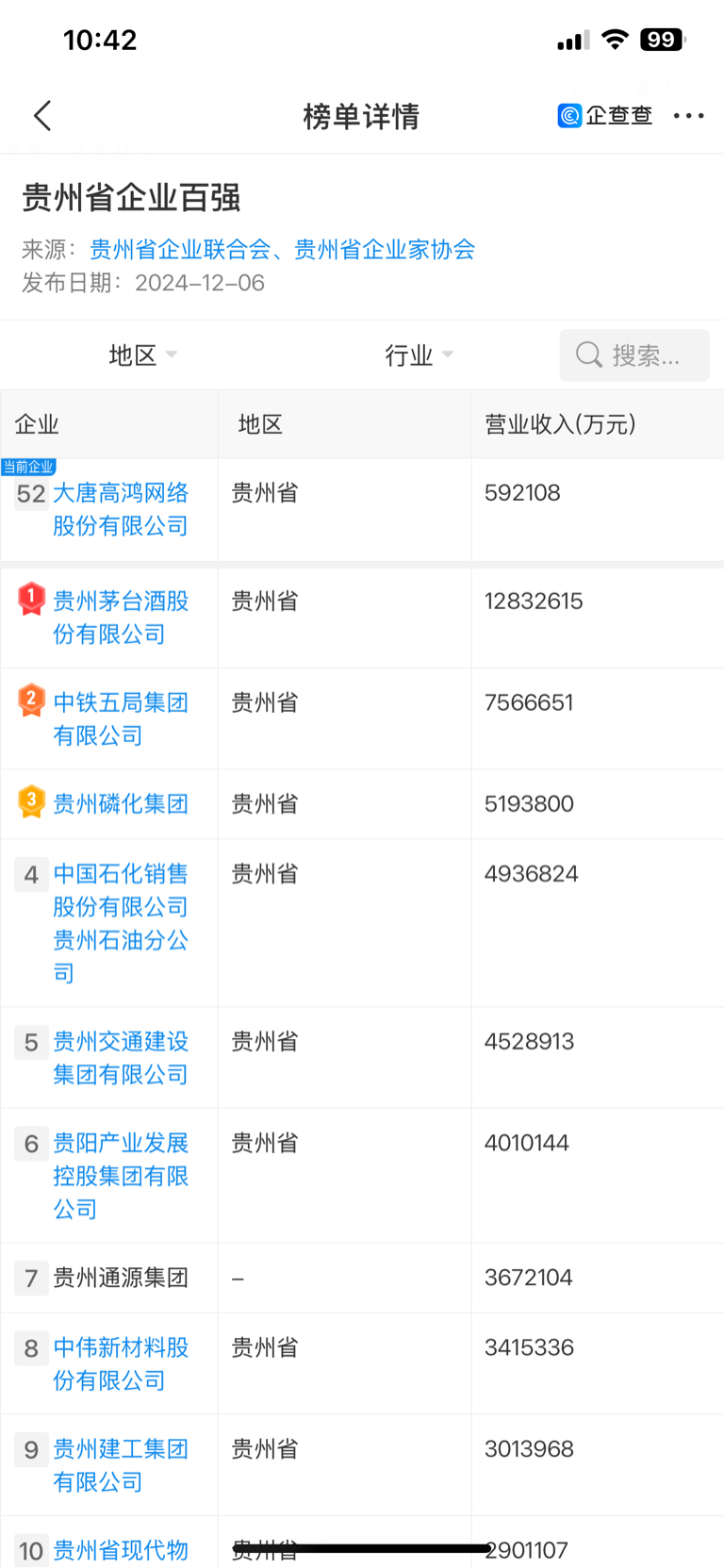The image size is (724, 1568).
Task: Tap the cellular signal bars
Action: pos(573,40)
